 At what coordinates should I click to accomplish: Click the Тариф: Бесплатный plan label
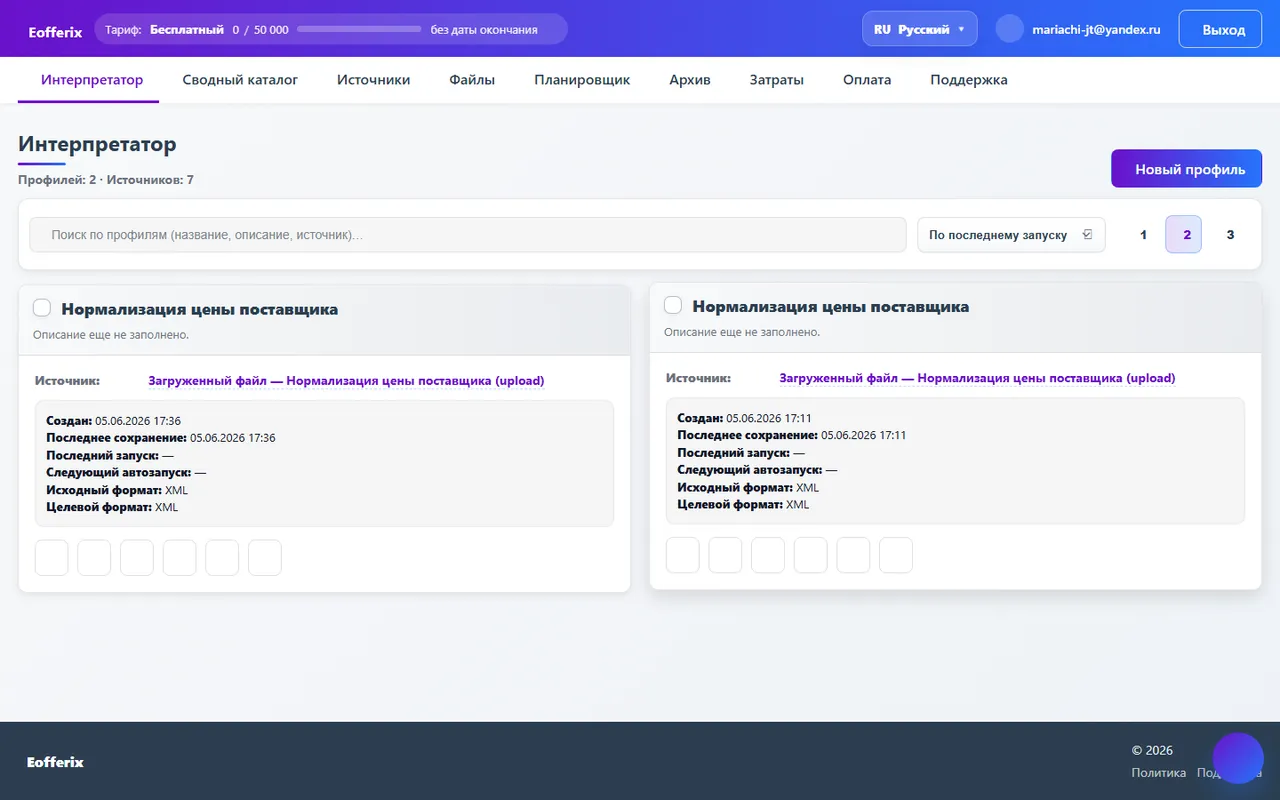pyautogui.click(x=164, y=30)
